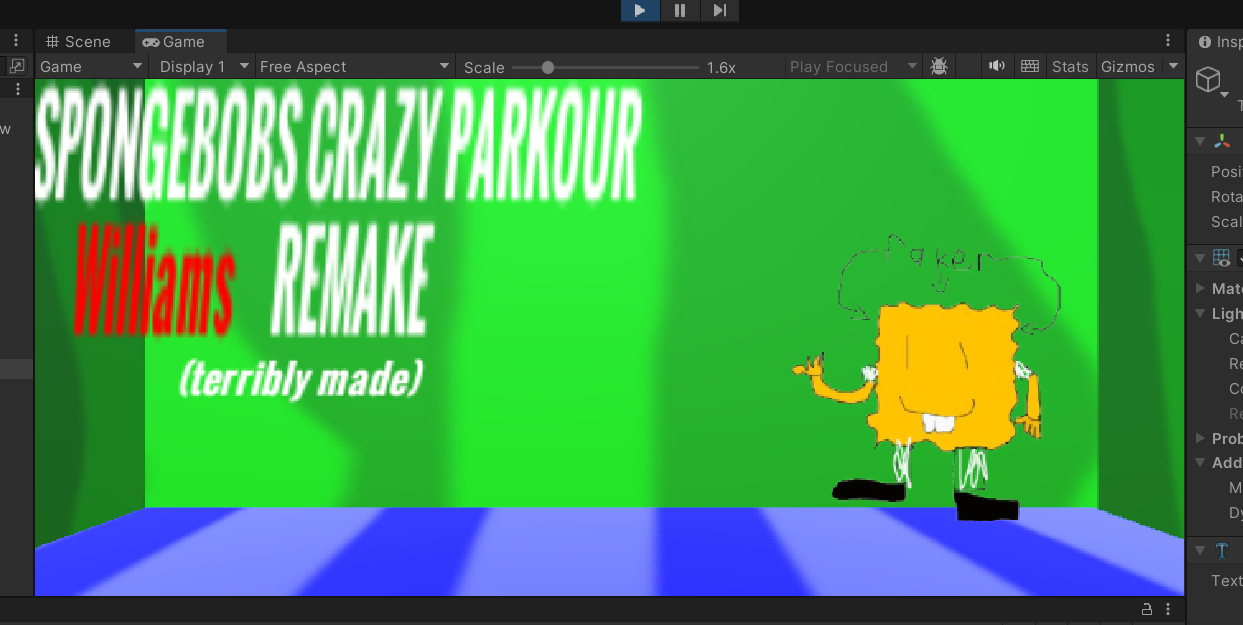Open the three-dot menu below the pop-out icon
The width and height of the screenshot is (1243, 625).
tap(17, 90)
